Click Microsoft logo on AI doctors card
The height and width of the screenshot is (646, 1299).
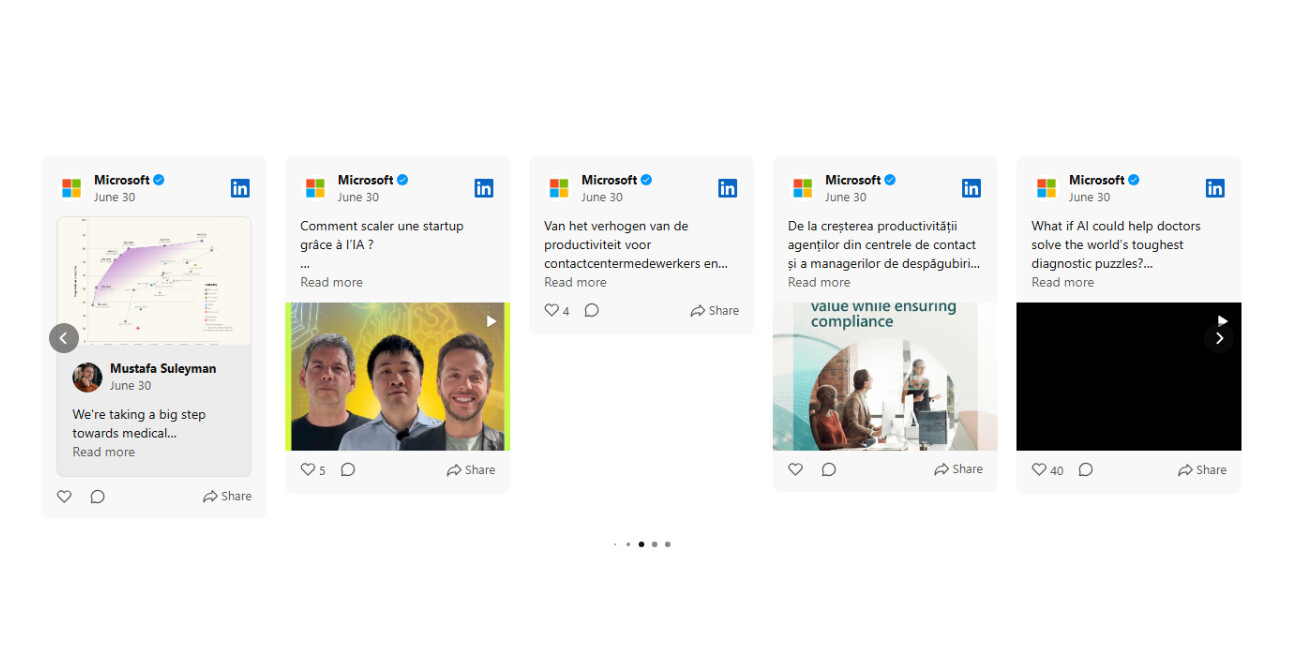[x=1046, y=188]
